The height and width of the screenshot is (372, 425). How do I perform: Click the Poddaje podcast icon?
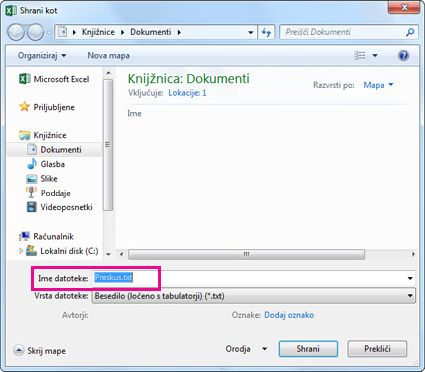(31, 193)
